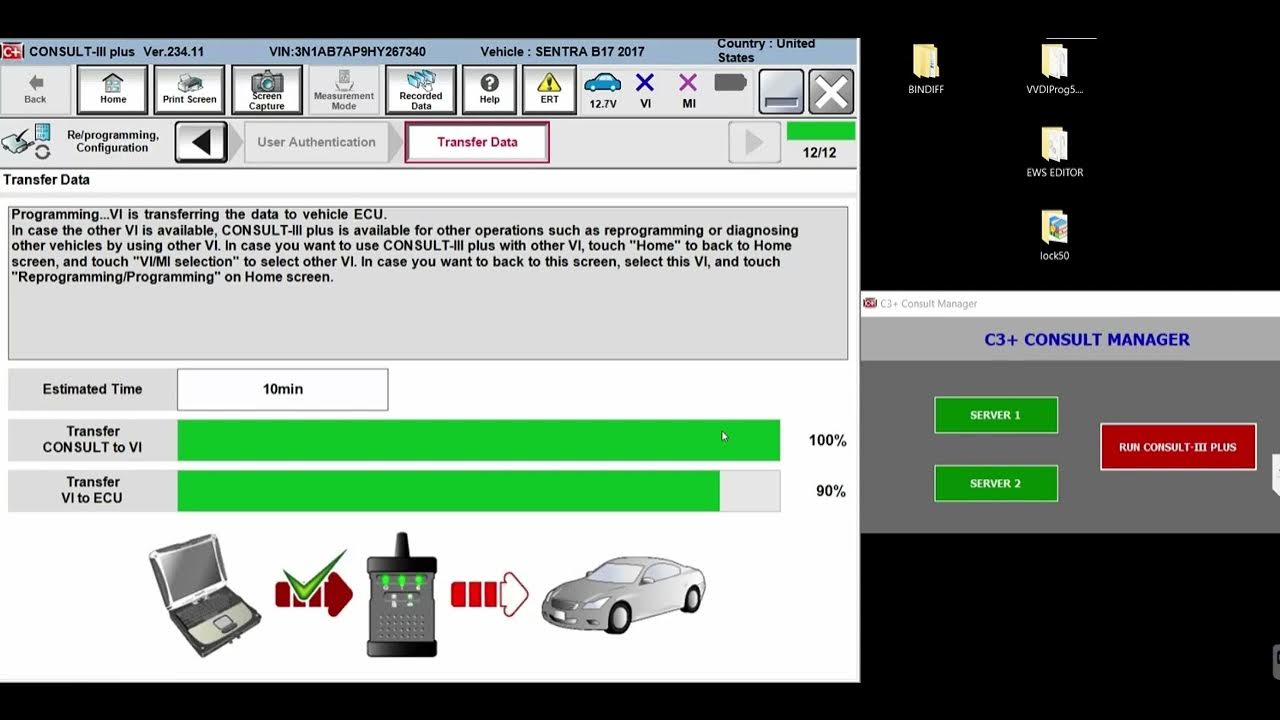The height and width of the screenshot is (720, 1280).
Task: Click the CONSULT-III plus Ver.234.11 title
Action: [116, 52]
